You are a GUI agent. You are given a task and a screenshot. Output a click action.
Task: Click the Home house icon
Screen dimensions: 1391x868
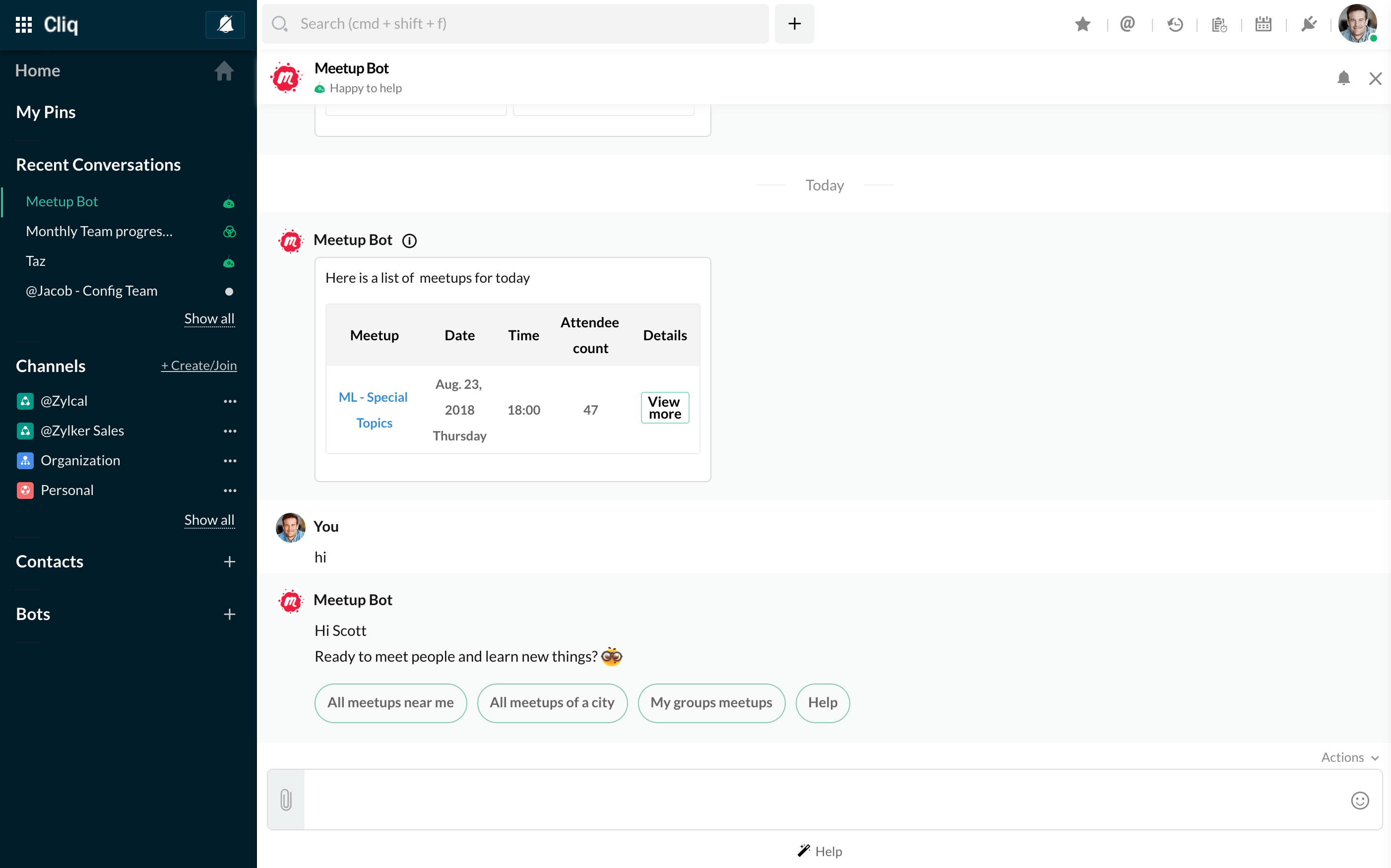(224, 71)
